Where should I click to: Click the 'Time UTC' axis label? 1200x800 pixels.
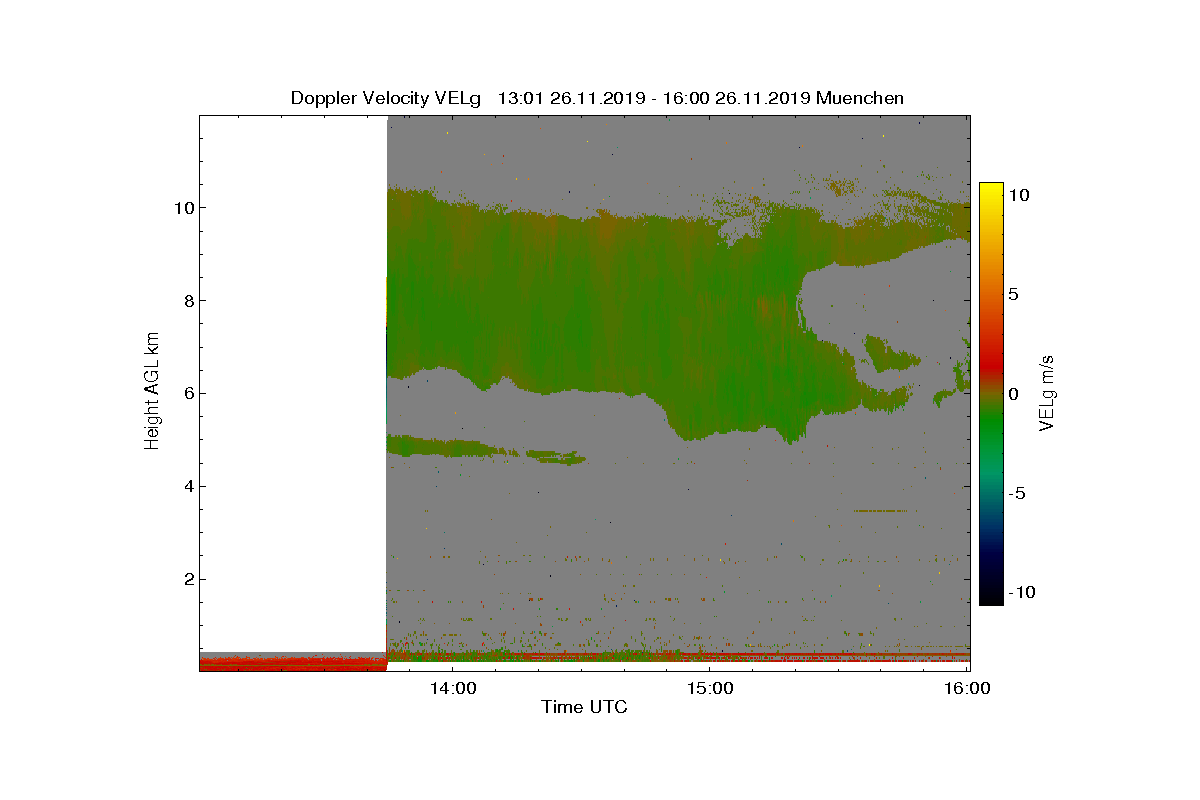point(584,707)
